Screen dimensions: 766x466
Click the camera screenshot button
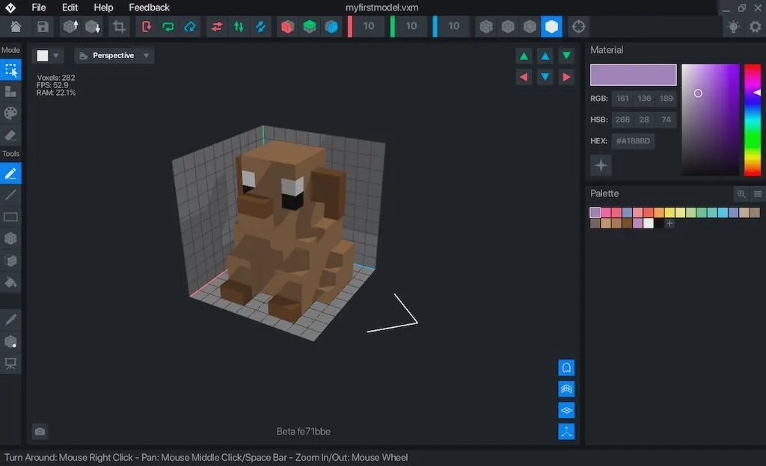(40, 432)
